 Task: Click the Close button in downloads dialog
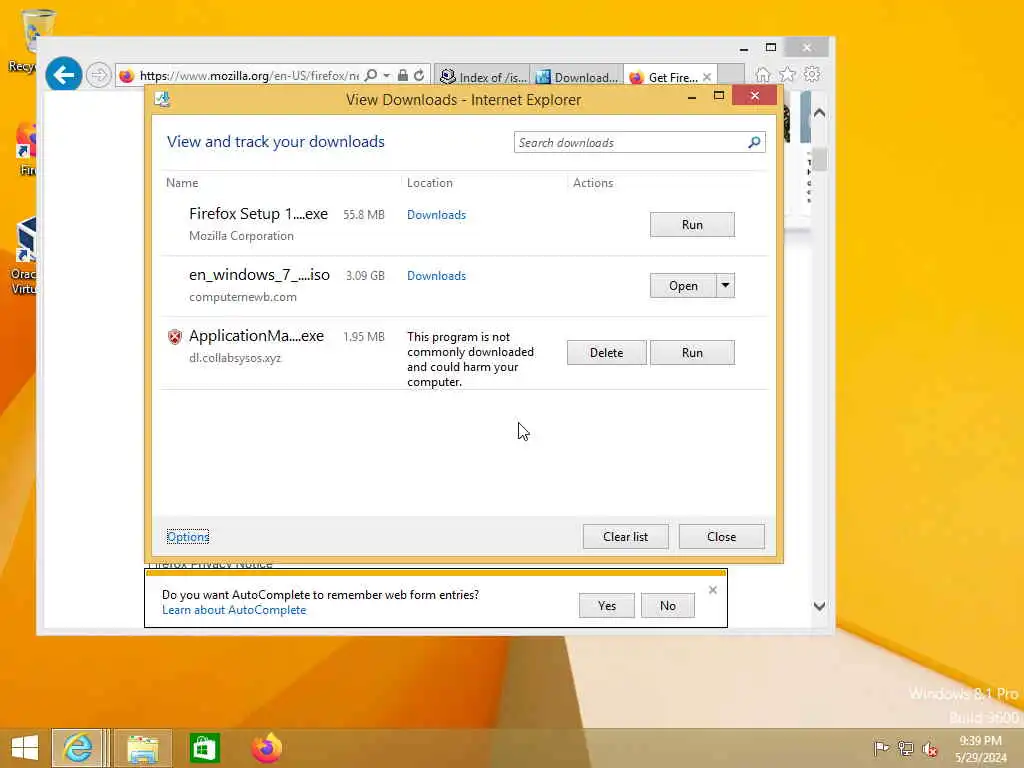[x=722, y=536]
